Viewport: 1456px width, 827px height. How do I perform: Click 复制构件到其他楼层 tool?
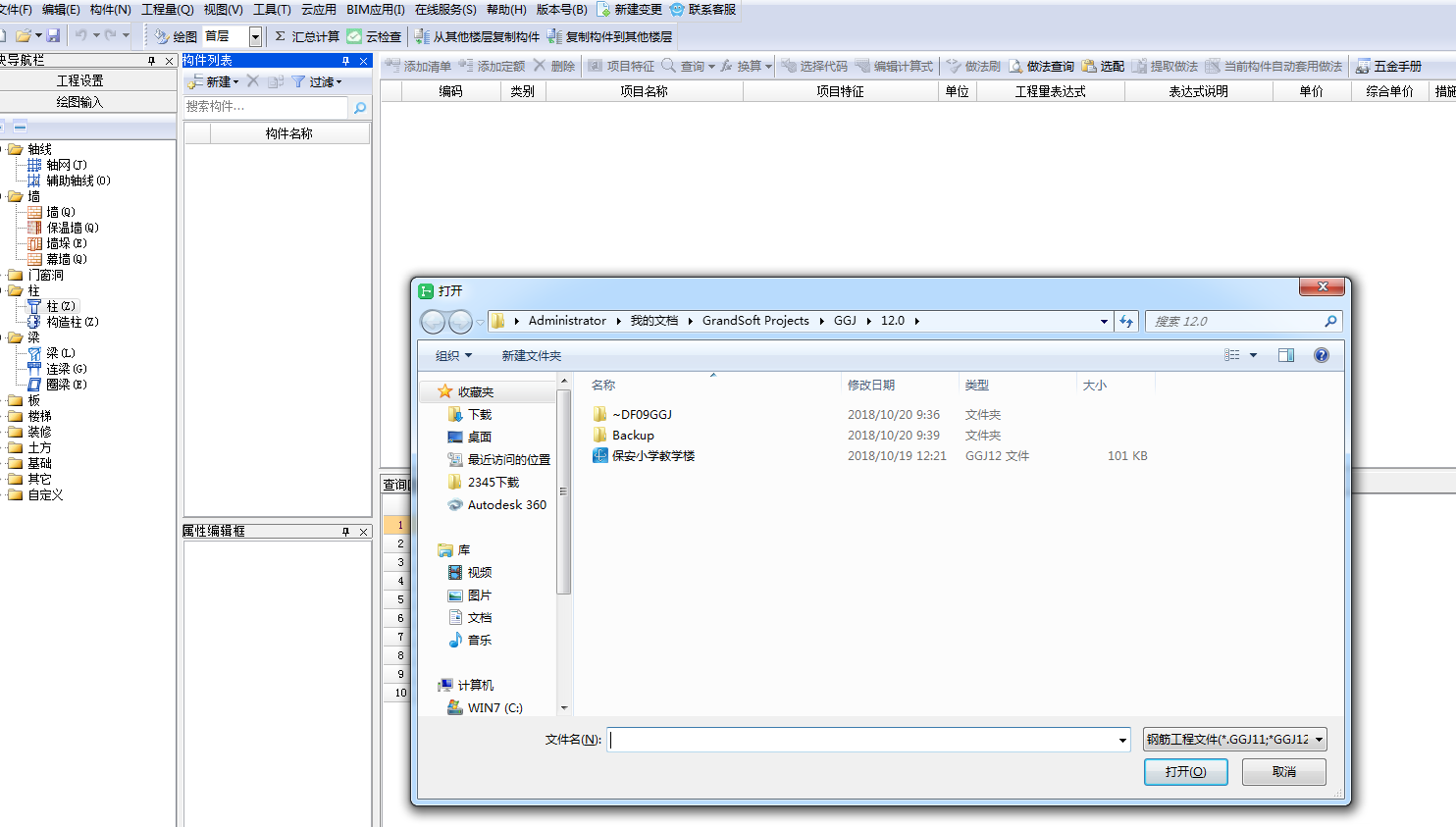pos(609,36)
